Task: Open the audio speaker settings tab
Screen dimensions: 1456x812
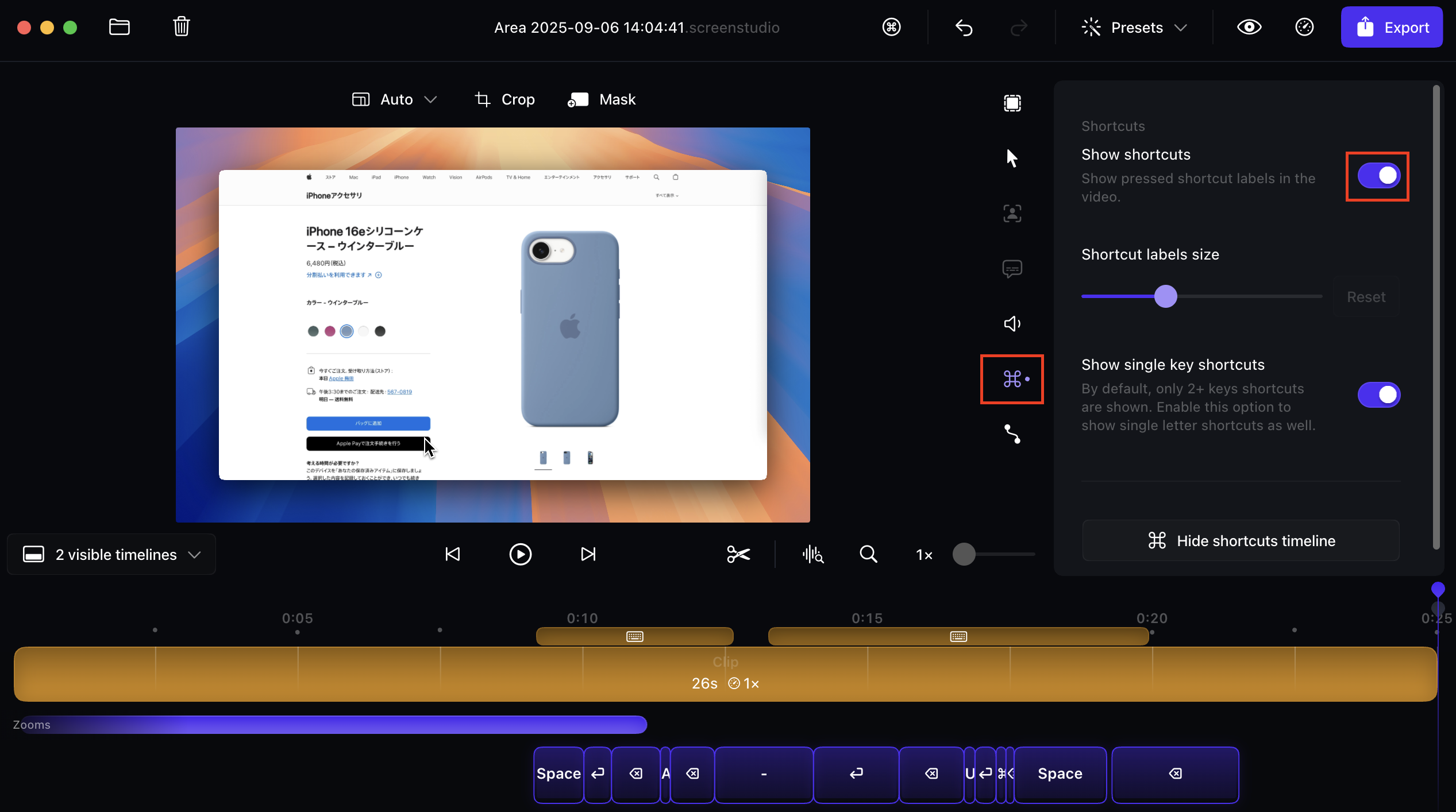Action: pyautogui.click(x=1012, y=324)
